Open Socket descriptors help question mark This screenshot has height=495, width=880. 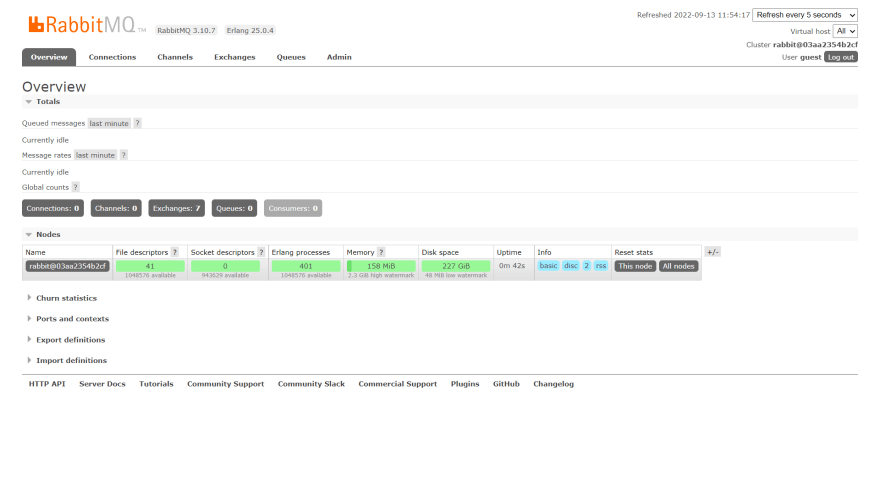pos(261,252)
